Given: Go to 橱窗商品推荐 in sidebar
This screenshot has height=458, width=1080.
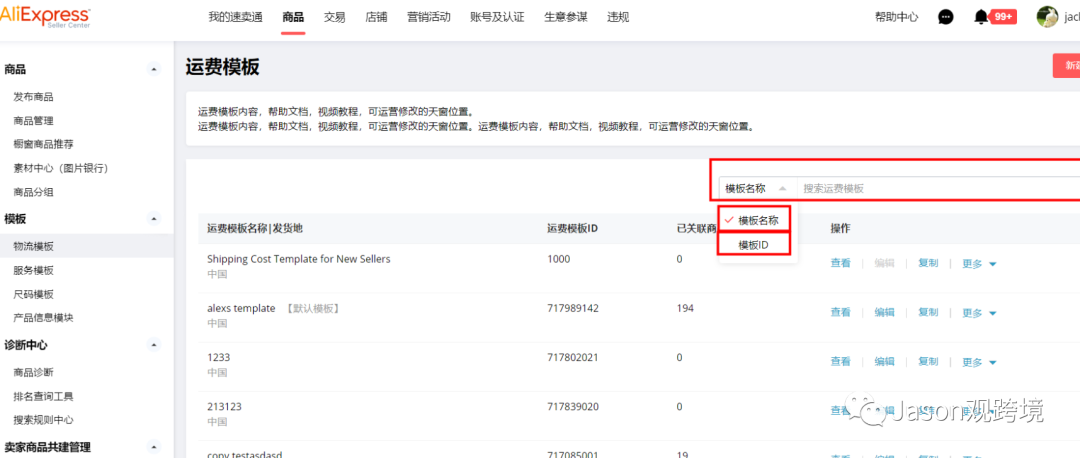Looking at the screenshot, I should (43, 144).
